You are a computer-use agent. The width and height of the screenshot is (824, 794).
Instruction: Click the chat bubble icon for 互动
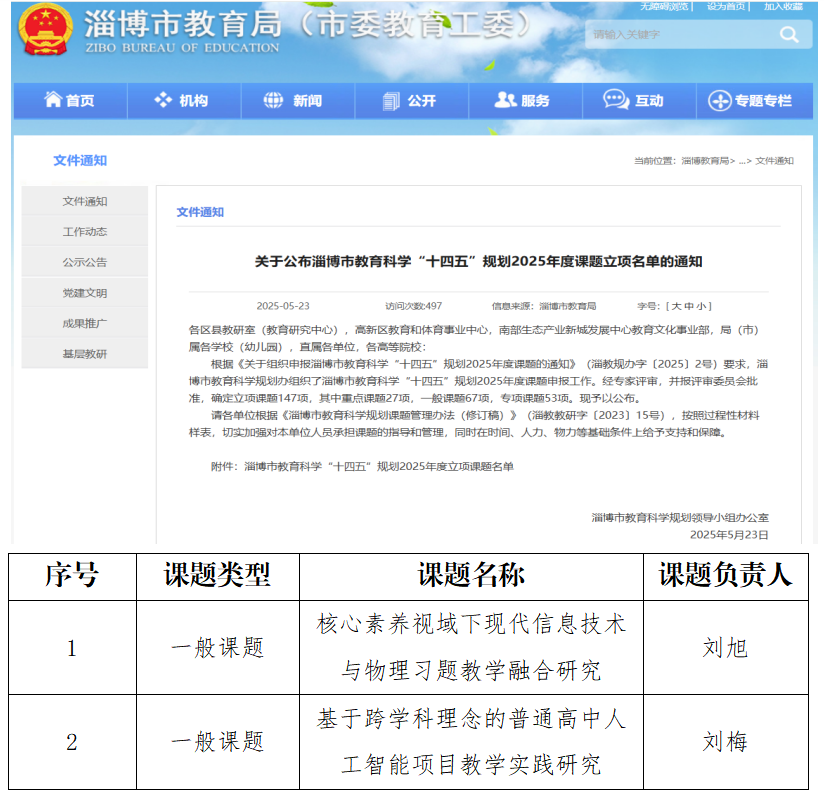(x=616, y=100)
